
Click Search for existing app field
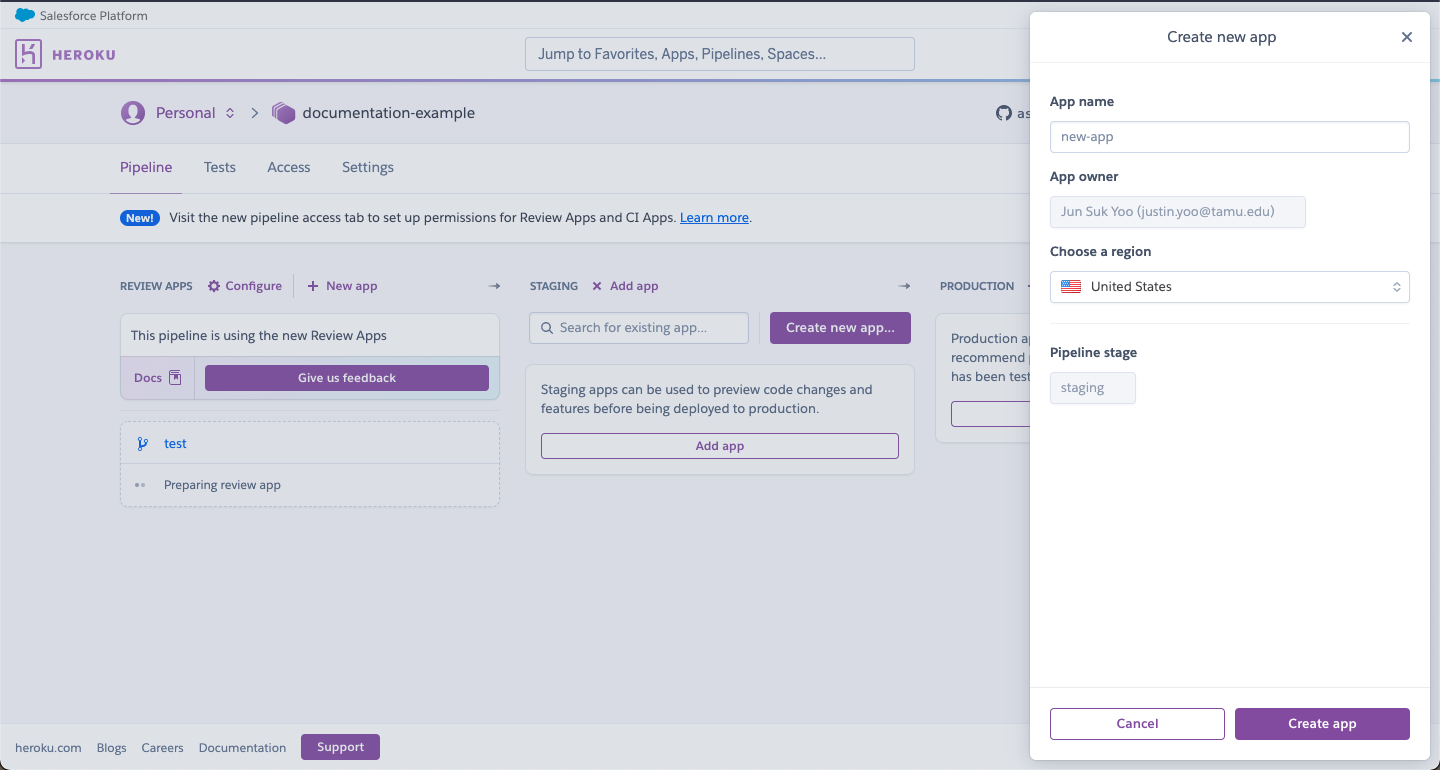click(639, 328)
